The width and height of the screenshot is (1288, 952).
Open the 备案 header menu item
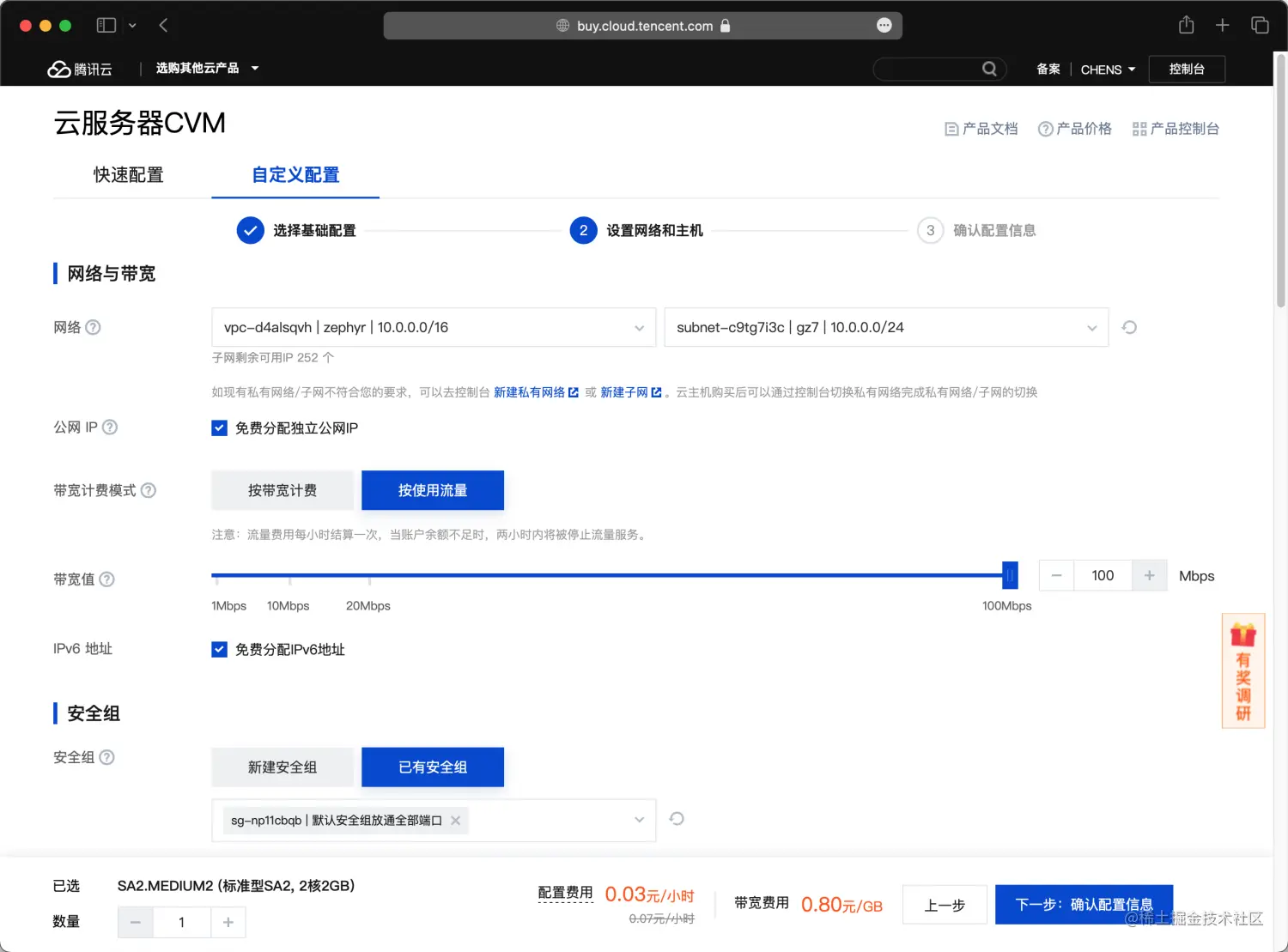pyautogui.click(x=1048, y=70)
